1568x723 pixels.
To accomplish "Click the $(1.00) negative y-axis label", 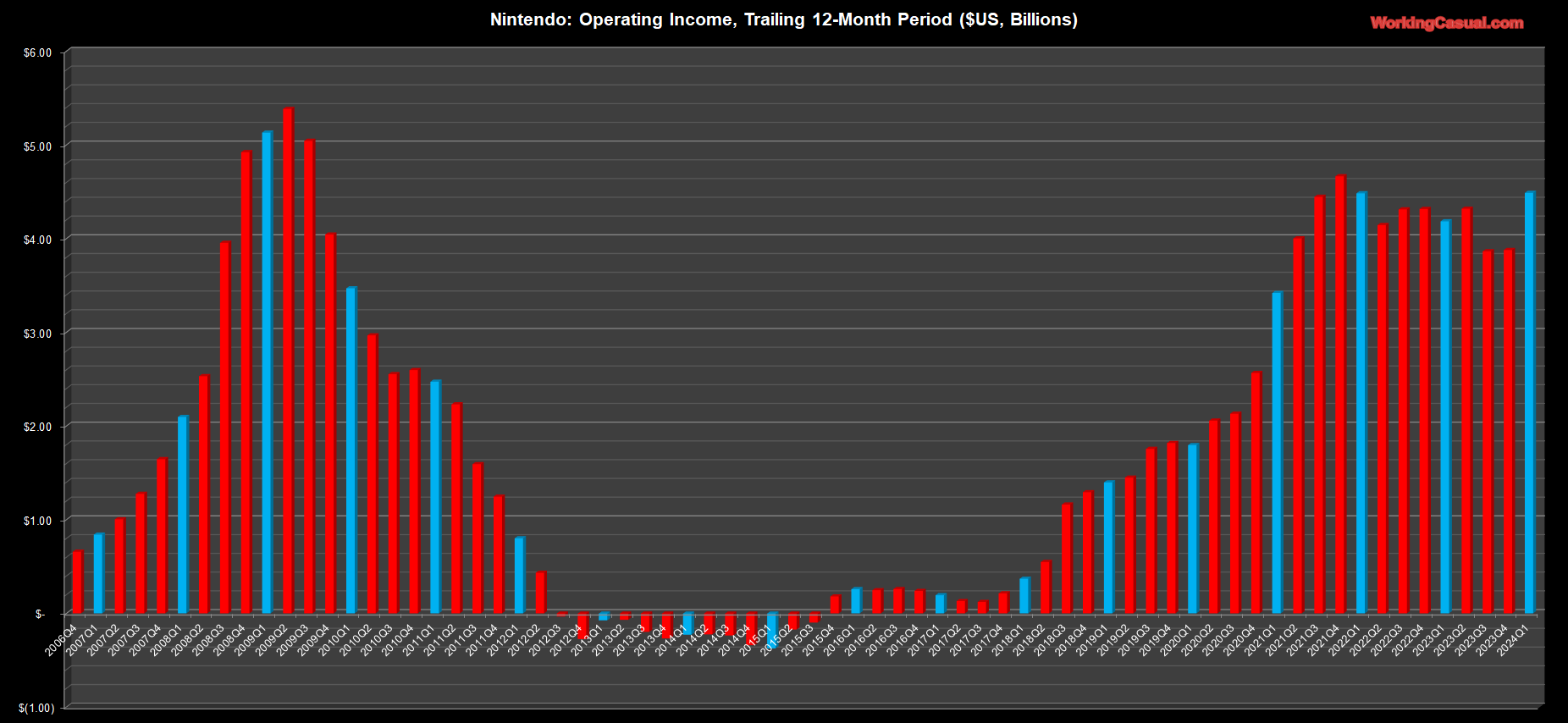I will pos(36,708).
